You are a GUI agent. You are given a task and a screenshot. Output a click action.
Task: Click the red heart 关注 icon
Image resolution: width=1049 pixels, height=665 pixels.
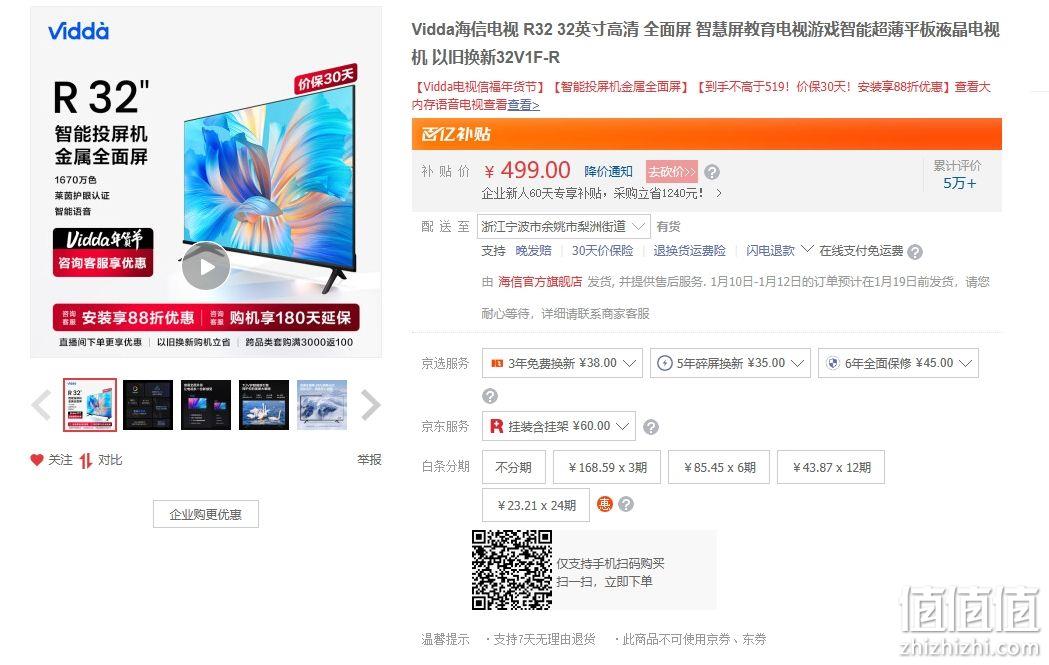pos(37,460)
